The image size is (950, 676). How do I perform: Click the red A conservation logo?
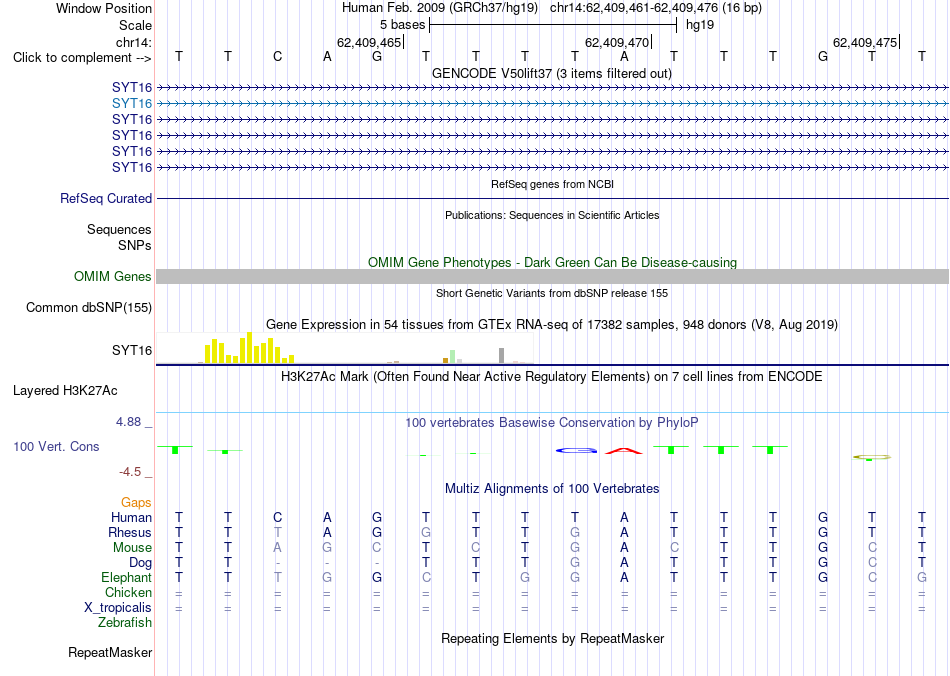click(624, 450)
